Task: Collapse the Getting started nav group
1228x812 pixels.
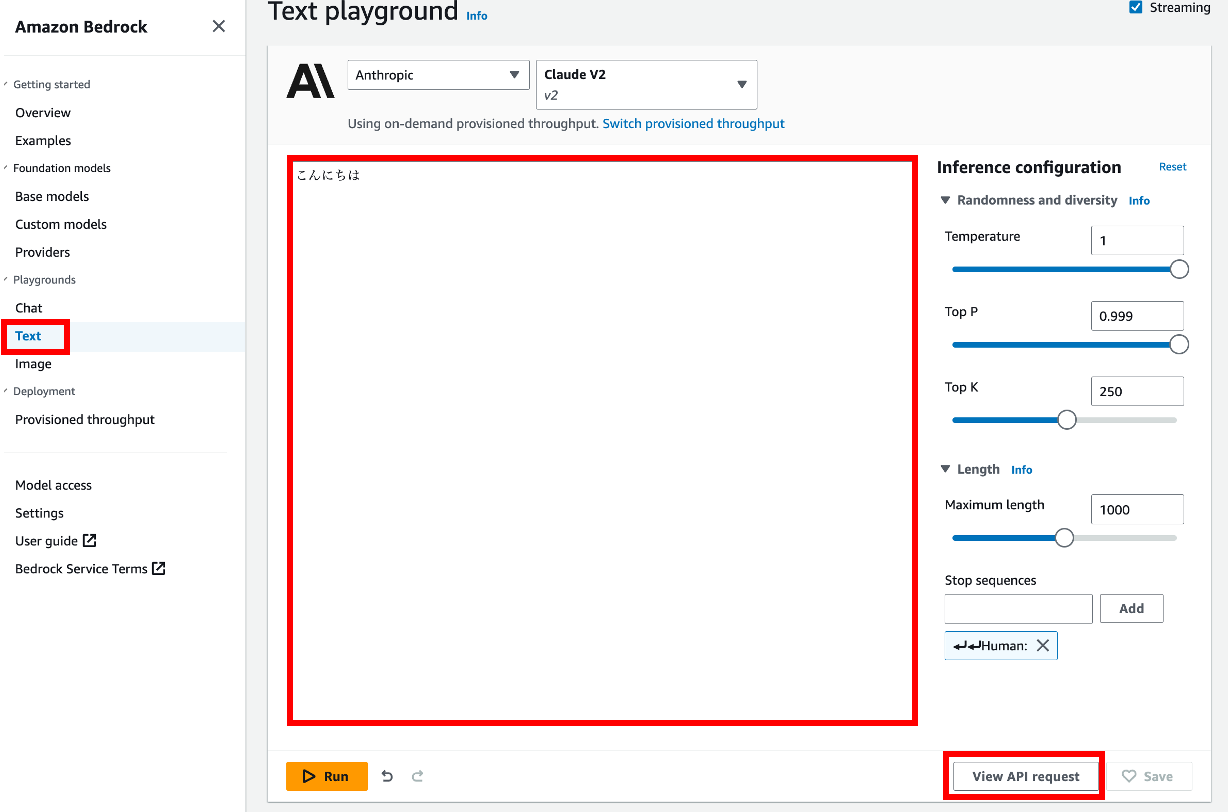Action: point(6,84)
